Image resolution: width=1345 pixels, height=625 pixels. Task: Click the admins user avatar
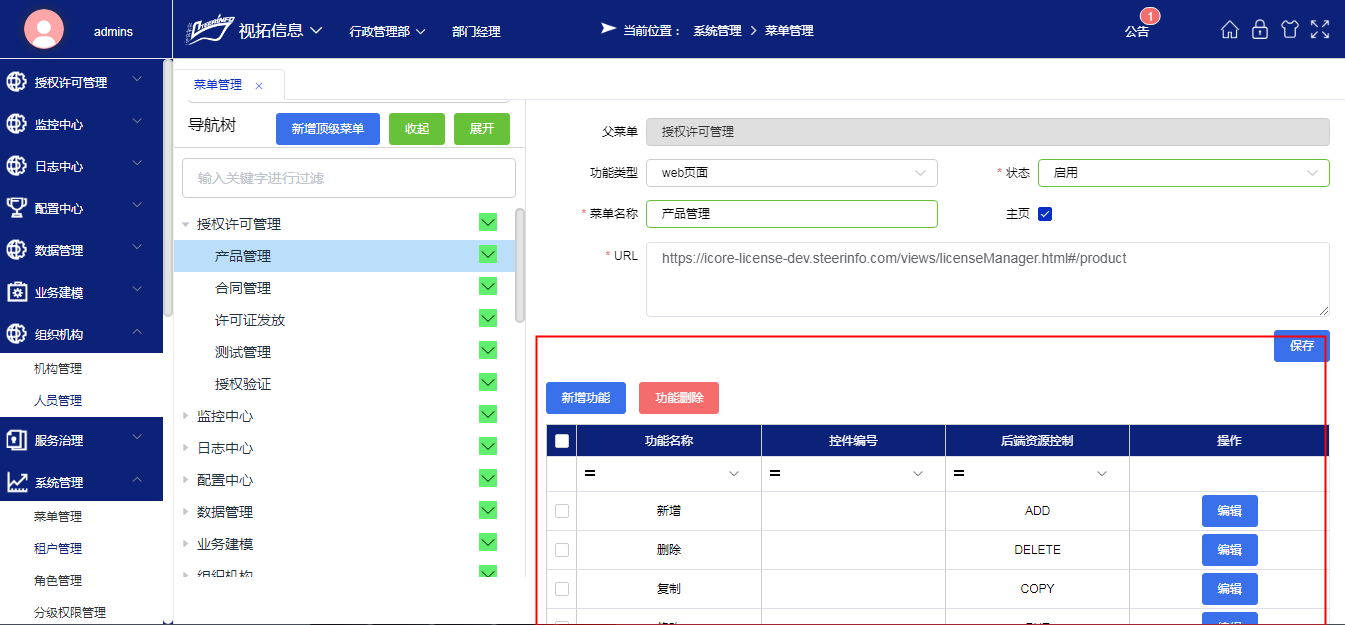click(x=44, y=29)
